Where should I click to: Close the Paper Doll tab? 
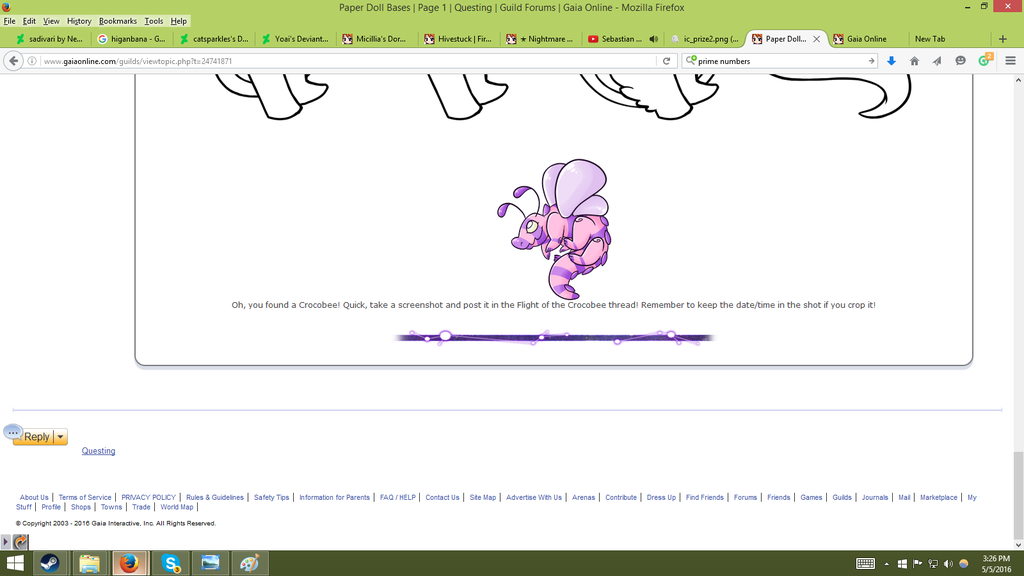816,39
